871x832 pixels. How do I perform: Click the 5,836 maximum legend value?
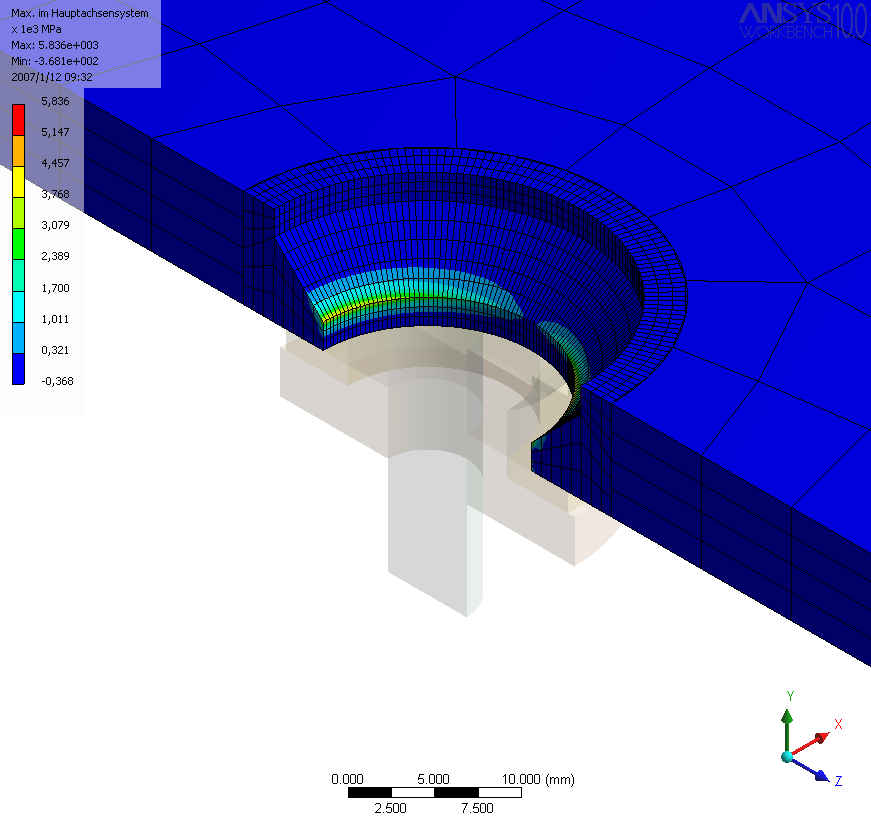coord(55,101)
